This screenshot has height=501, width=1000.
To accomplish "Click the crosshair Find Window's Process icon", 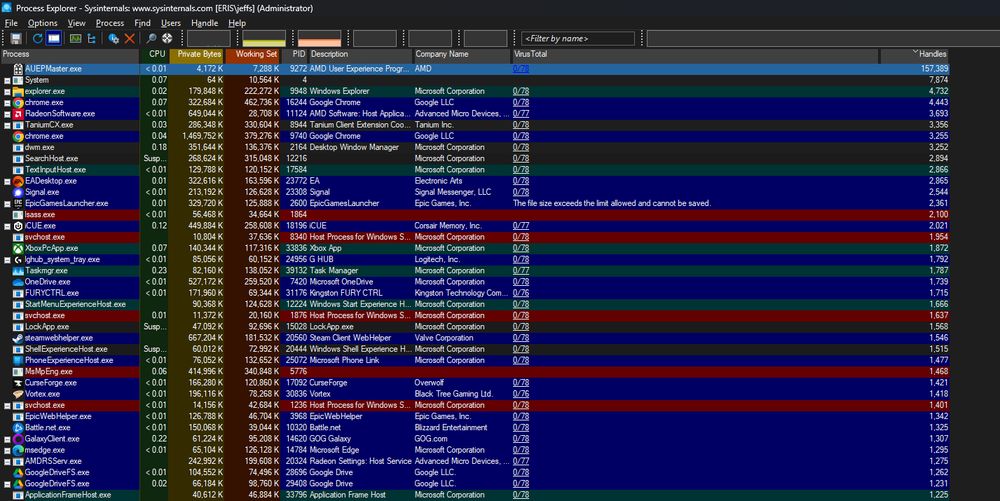I will click(167, 39).
